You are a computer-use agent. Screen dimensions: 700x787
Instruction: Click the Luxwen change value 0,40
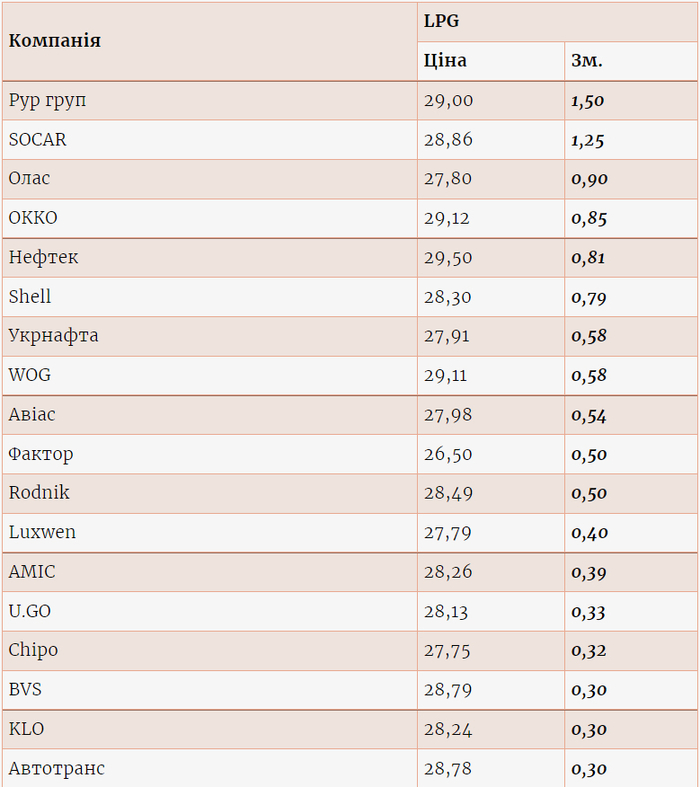589,533
